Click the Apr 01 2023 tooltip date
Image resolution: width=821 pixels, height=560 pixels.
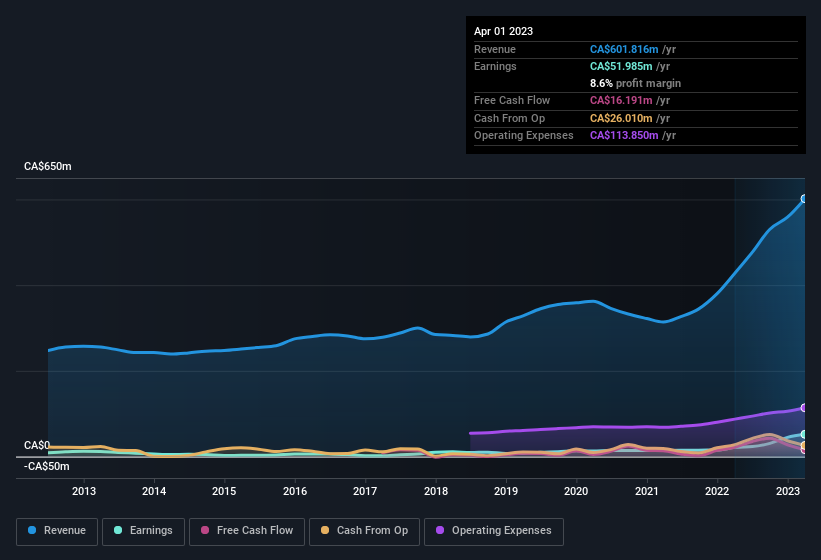coord(503,31)
